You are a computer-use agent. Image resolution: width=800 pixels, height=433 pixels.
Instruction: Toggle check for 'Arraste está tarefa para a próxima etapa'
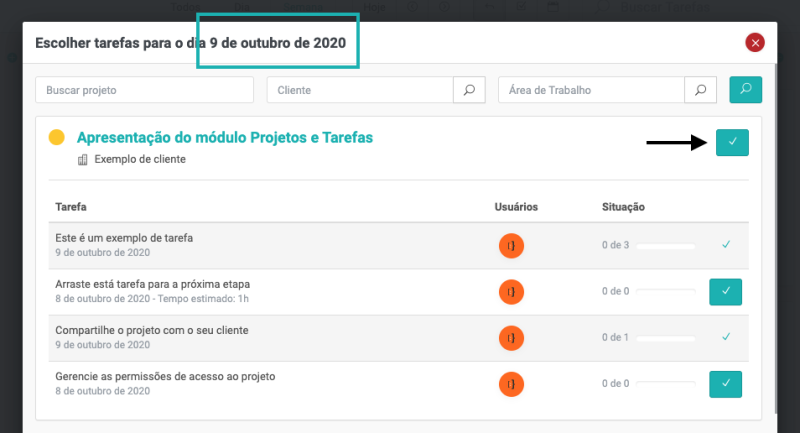tap(726, 291)
